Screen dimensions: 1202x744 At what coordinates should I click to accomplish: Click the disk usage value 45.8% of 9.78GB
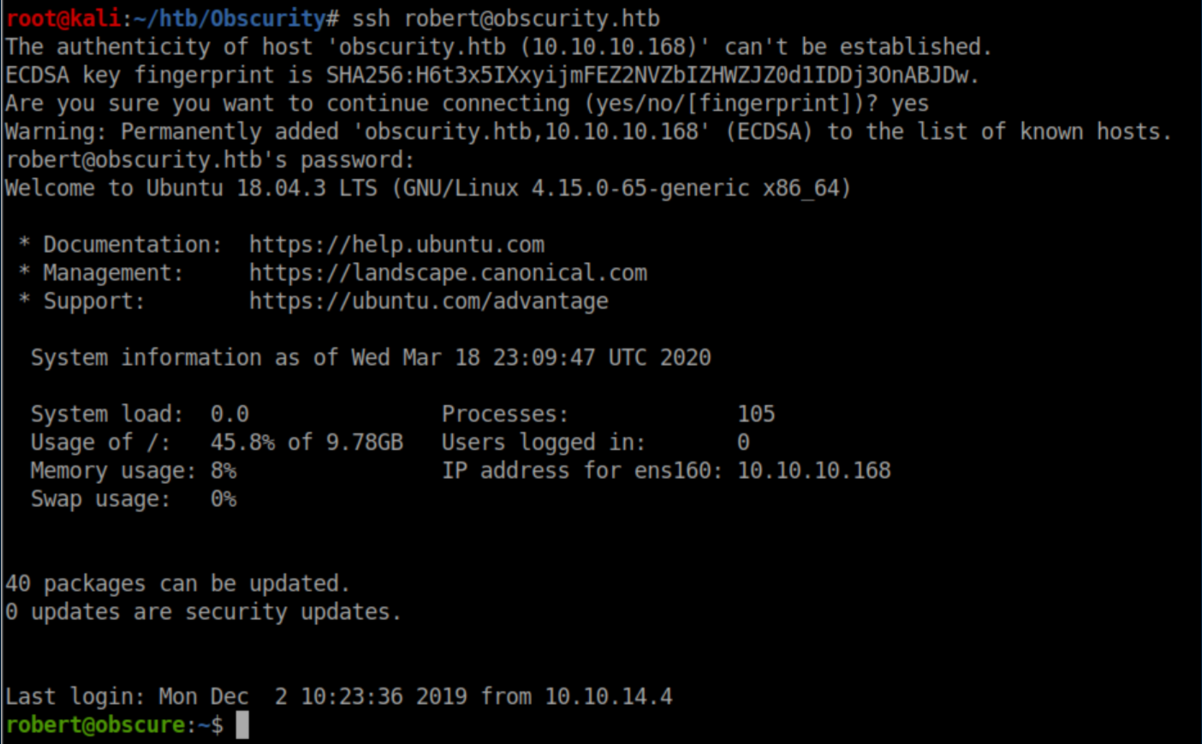point(306,442)
